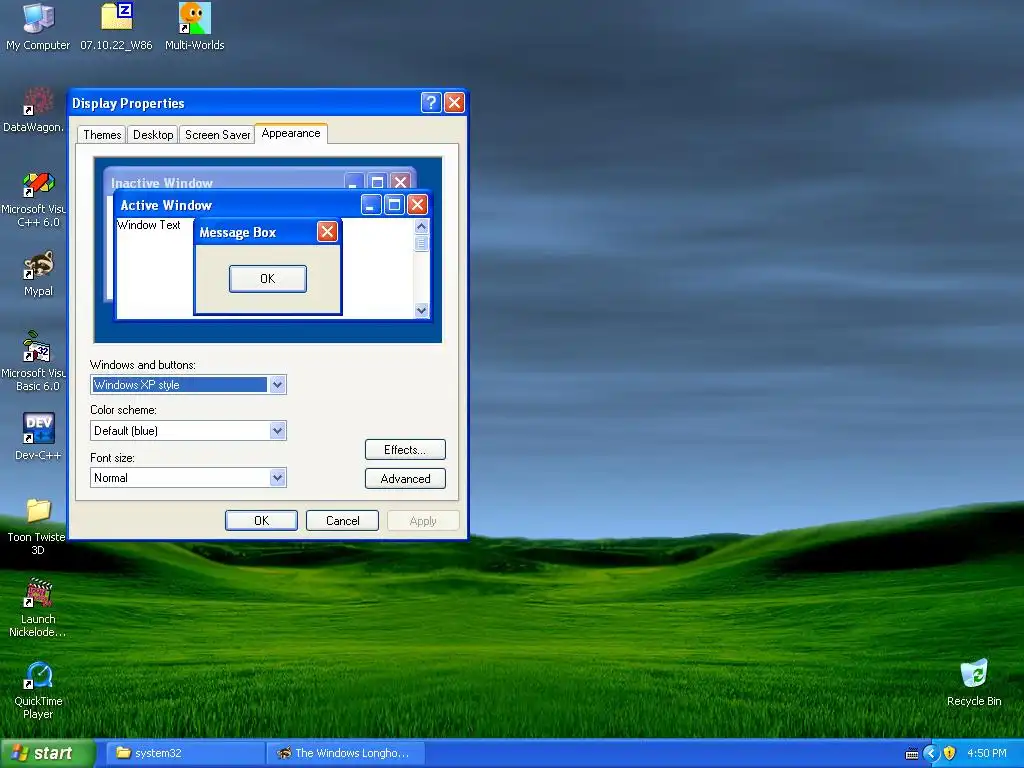Image resolution: width=1024 pixels, height=768 pixels.
Task: Click the Advanced button
Action: 405,478
